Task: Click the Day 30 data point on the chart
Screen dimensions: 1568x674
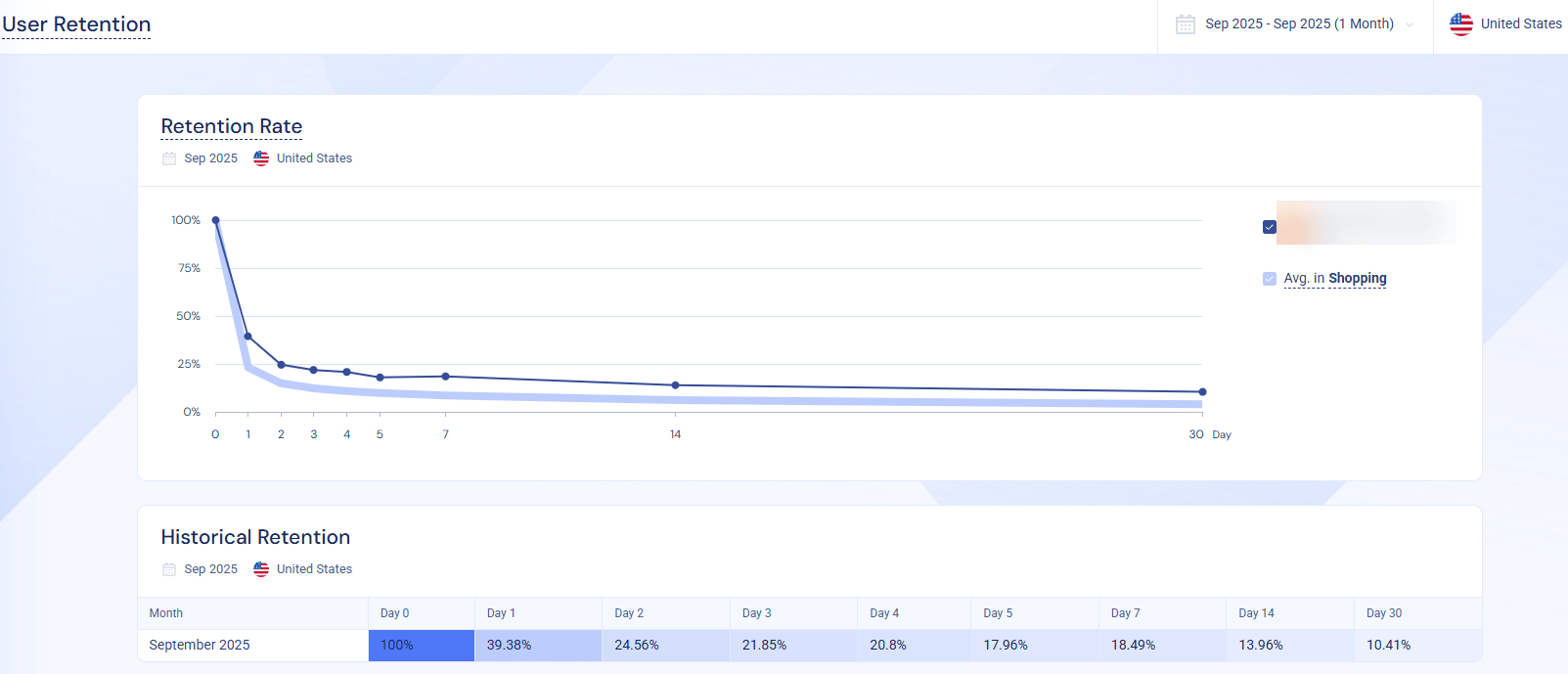Action: tap(1202, 390)
